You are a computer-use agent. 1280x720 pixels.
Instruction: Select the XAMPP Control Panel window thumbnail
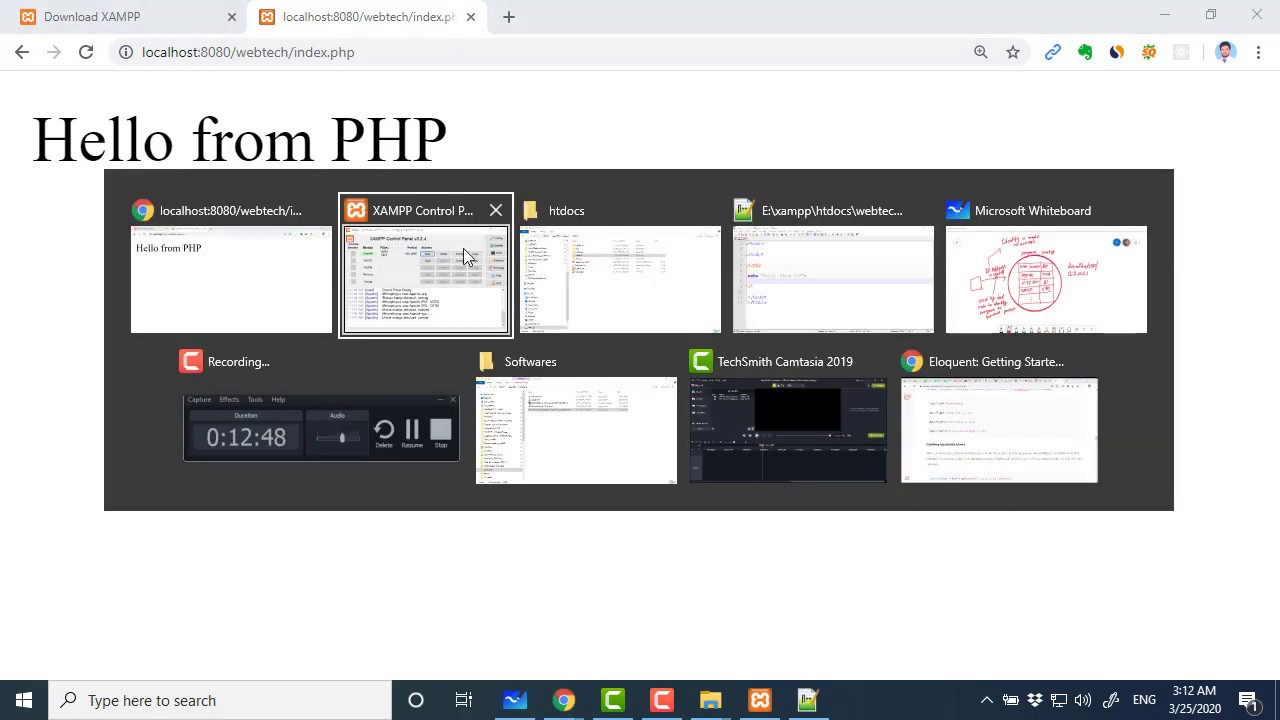pyautogui.click(x=426, y=280)
